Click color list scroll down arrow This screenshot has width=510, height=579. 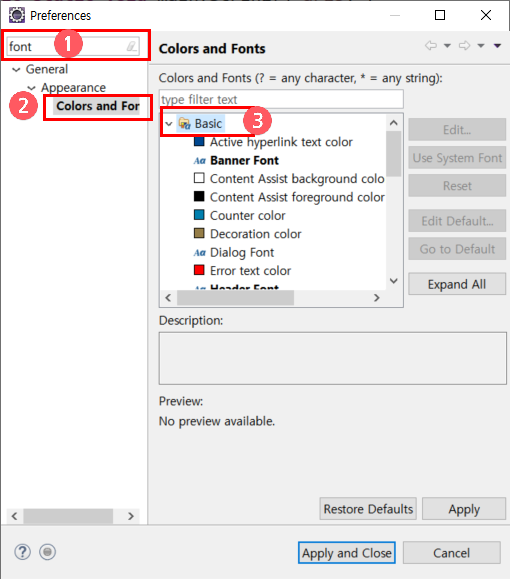click(394, 281)
